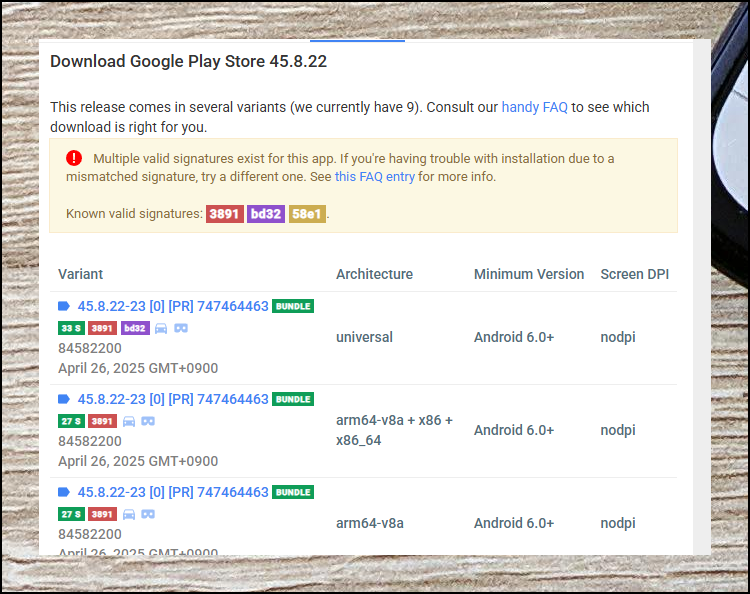
Task: Open the handy FAQ link
Action: click(x=534, y=107)
